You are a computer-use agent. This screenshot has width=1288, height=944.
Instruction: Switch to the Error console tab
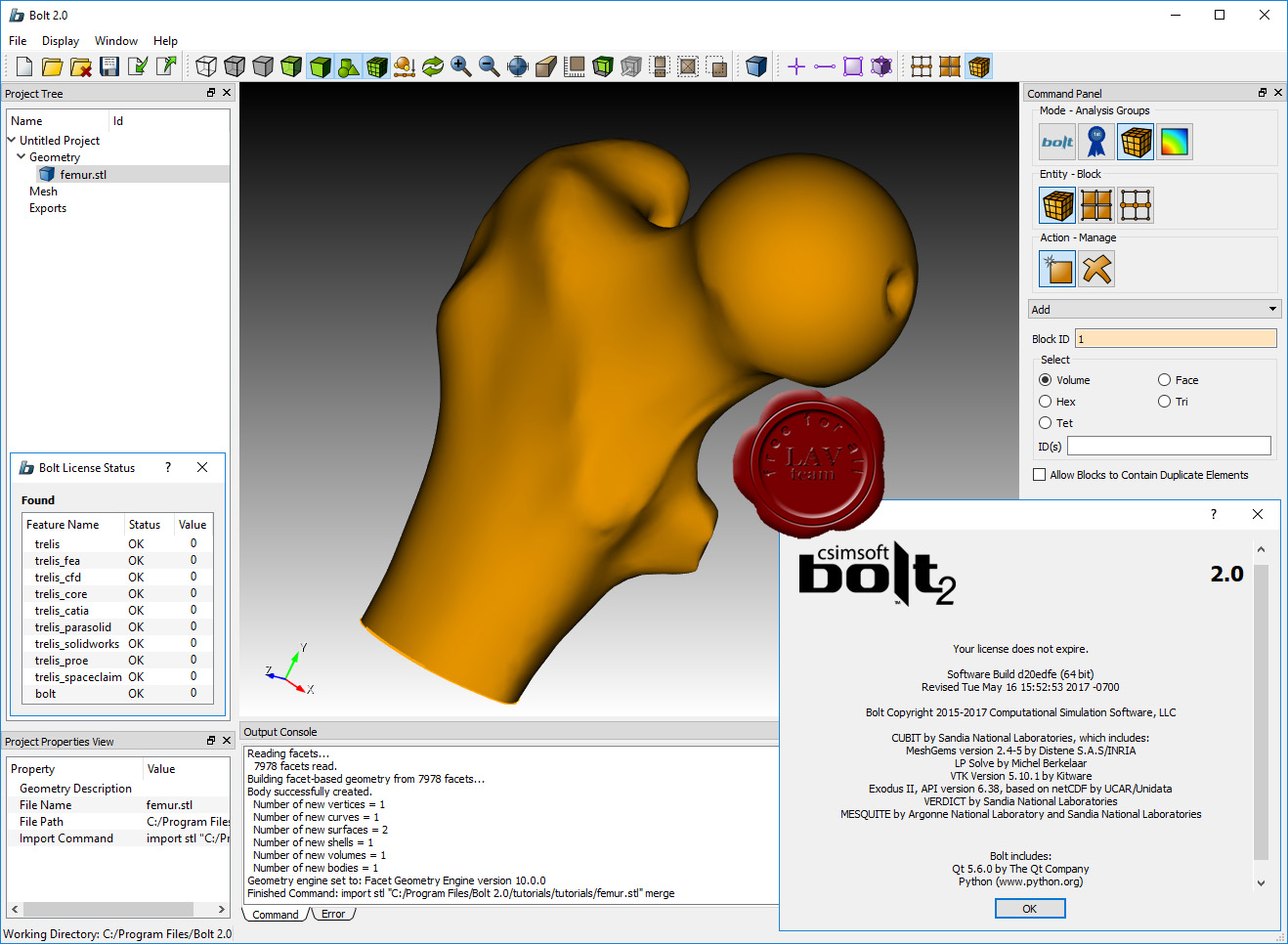[x=333, y=915]
